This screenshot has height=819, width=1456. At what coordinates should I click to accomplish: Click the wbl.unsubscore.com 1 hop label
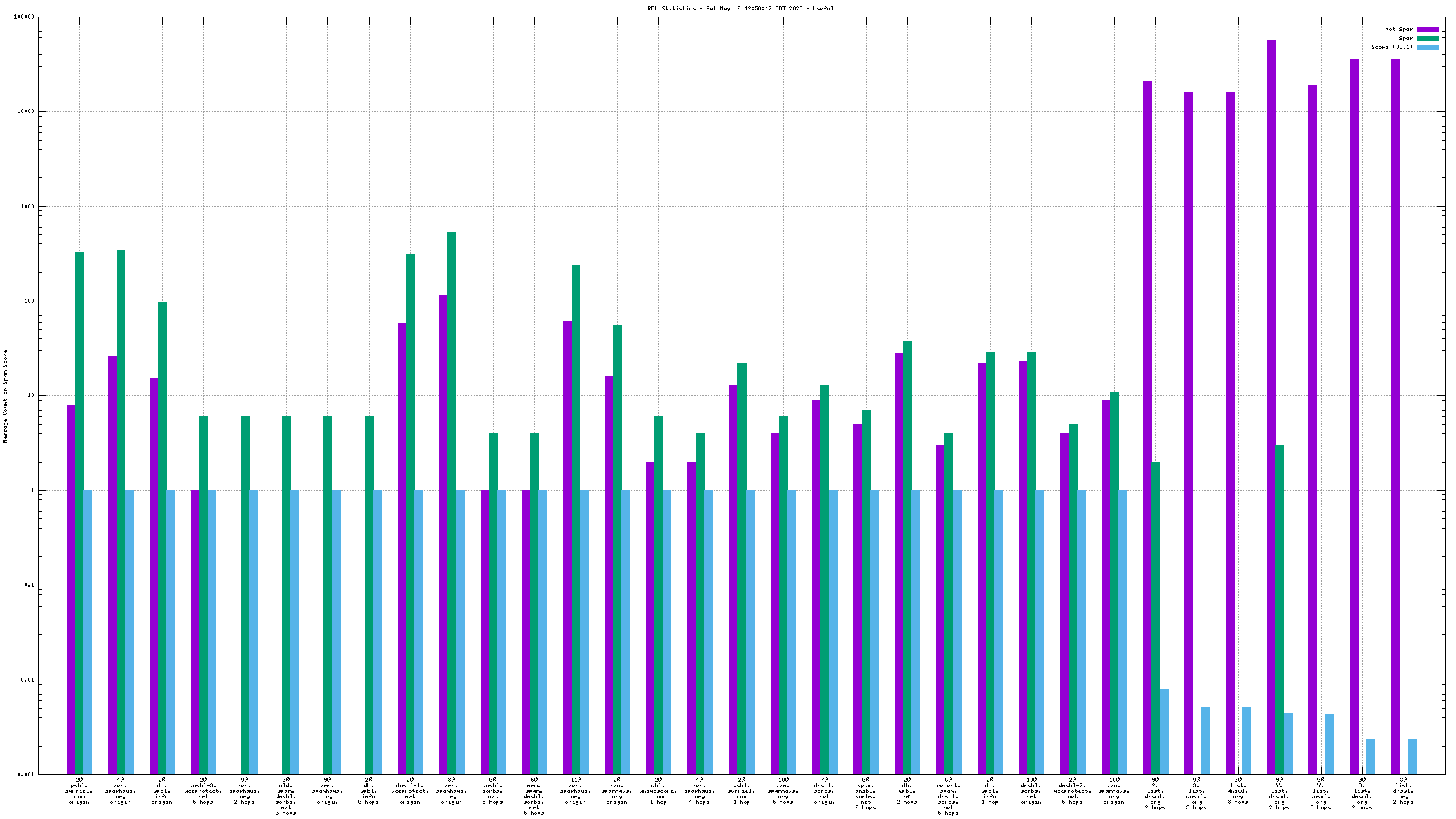click(658, 791)
